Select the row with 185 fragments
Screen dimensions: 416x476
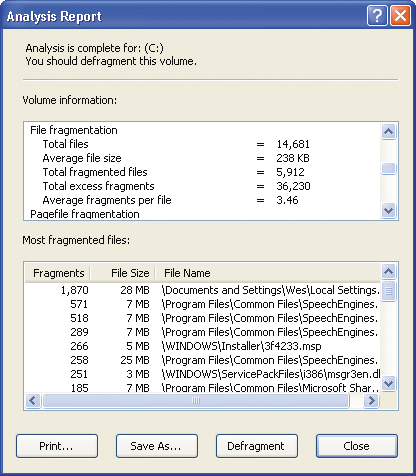(203, 388)
